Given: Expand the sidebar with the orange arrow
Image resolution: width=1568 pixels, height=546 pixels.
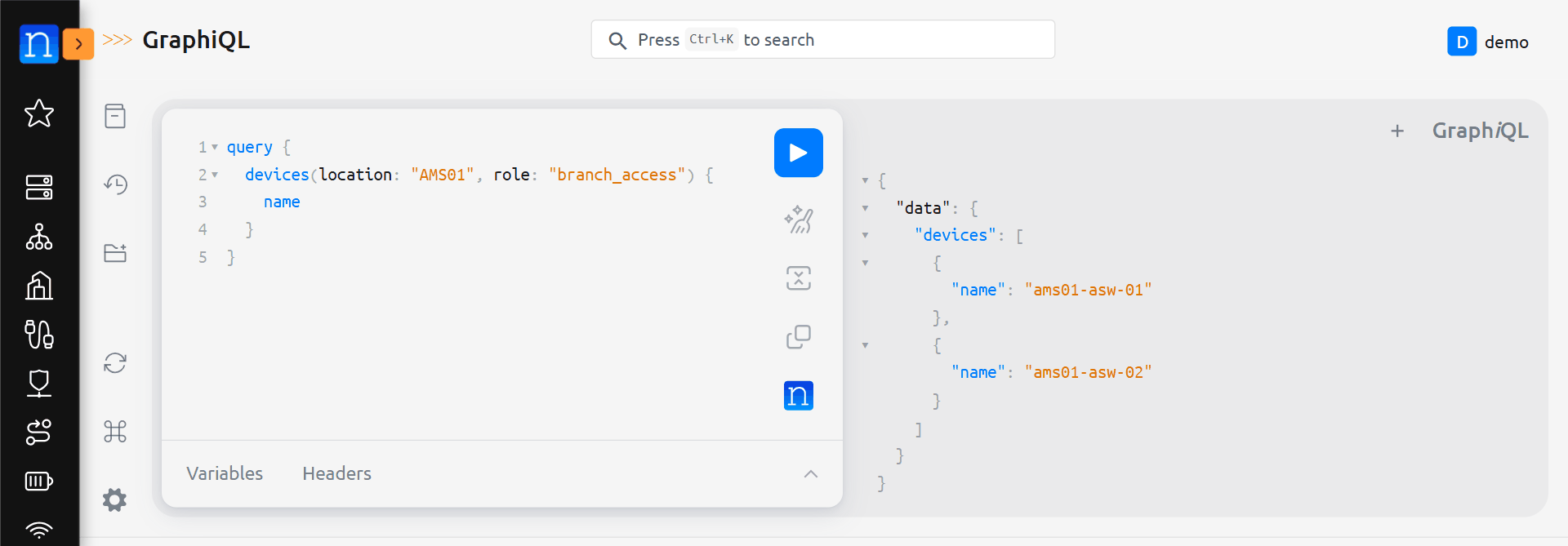Looking at the screenshot, I should pyautogui.click(x=78, y=44).
